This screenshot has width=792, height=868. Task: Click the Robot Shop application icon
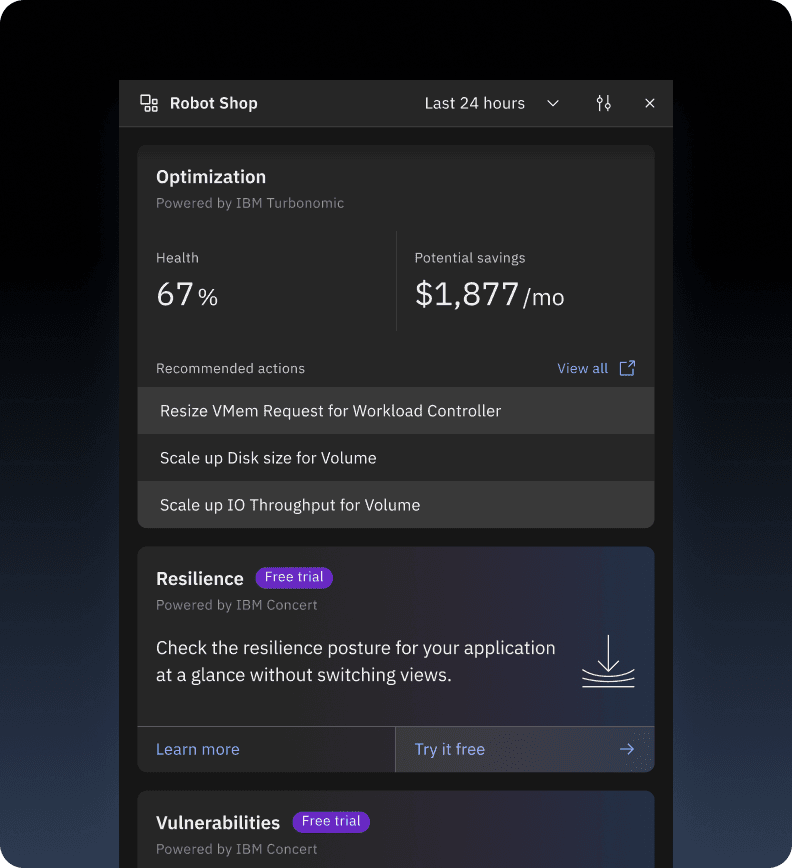click(x=149, y=103)
